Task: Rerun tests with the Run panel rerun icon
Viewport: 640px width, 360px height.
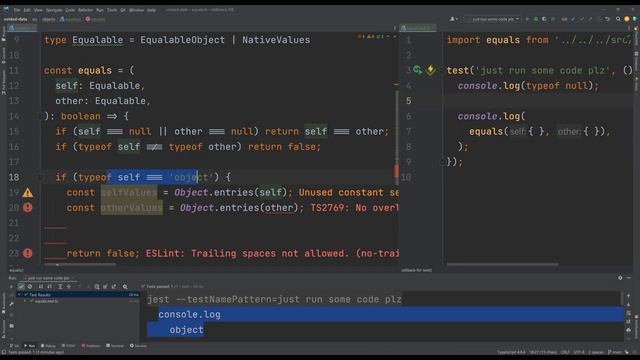Action: [11, 287]
